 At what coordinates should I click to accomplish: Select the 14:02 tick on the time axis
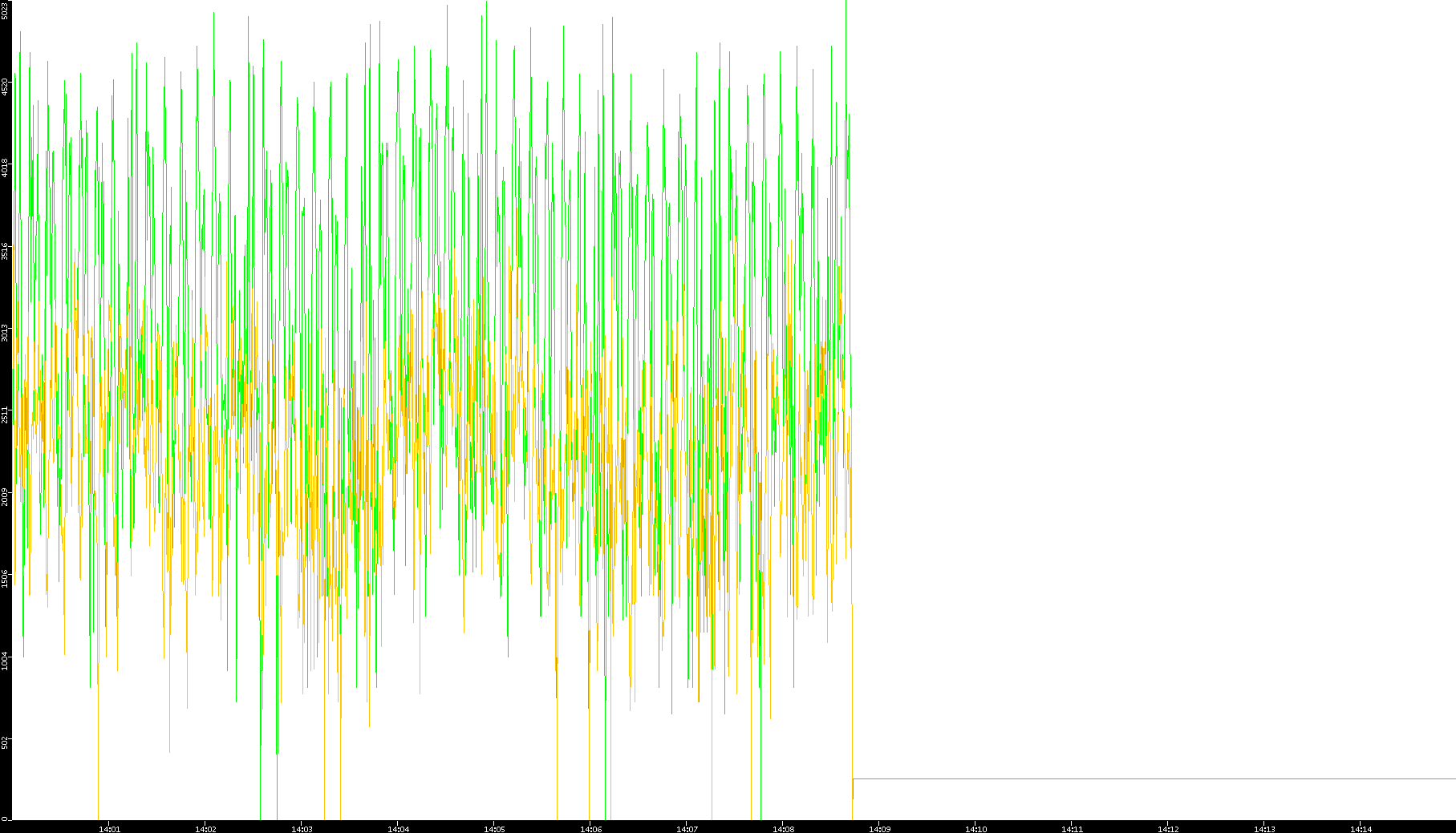[205, 829]
